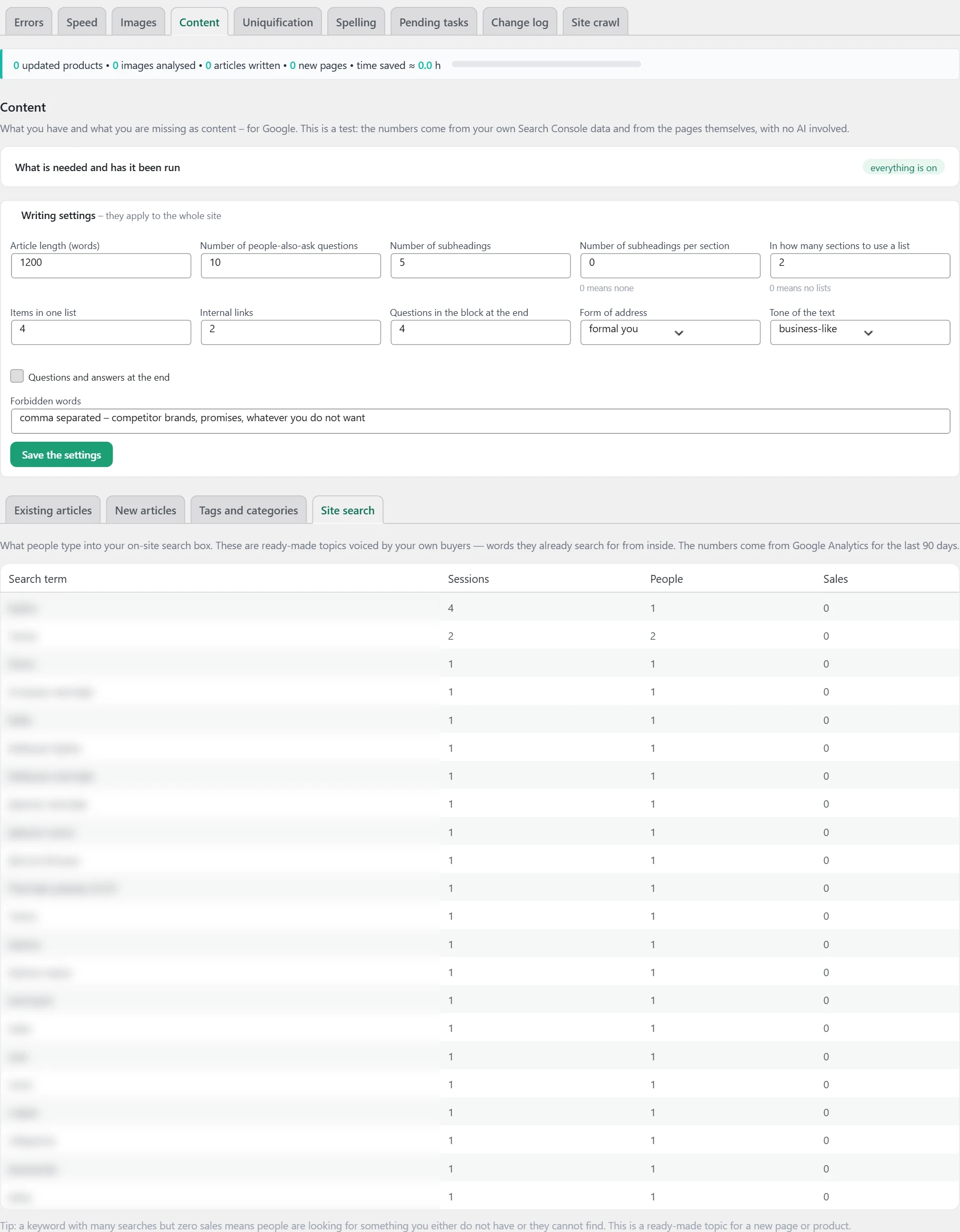The height and width of the screenshot is (1232, 960).
Task: Switch to Existing articles sub-tab
Action: pos(53,510)
